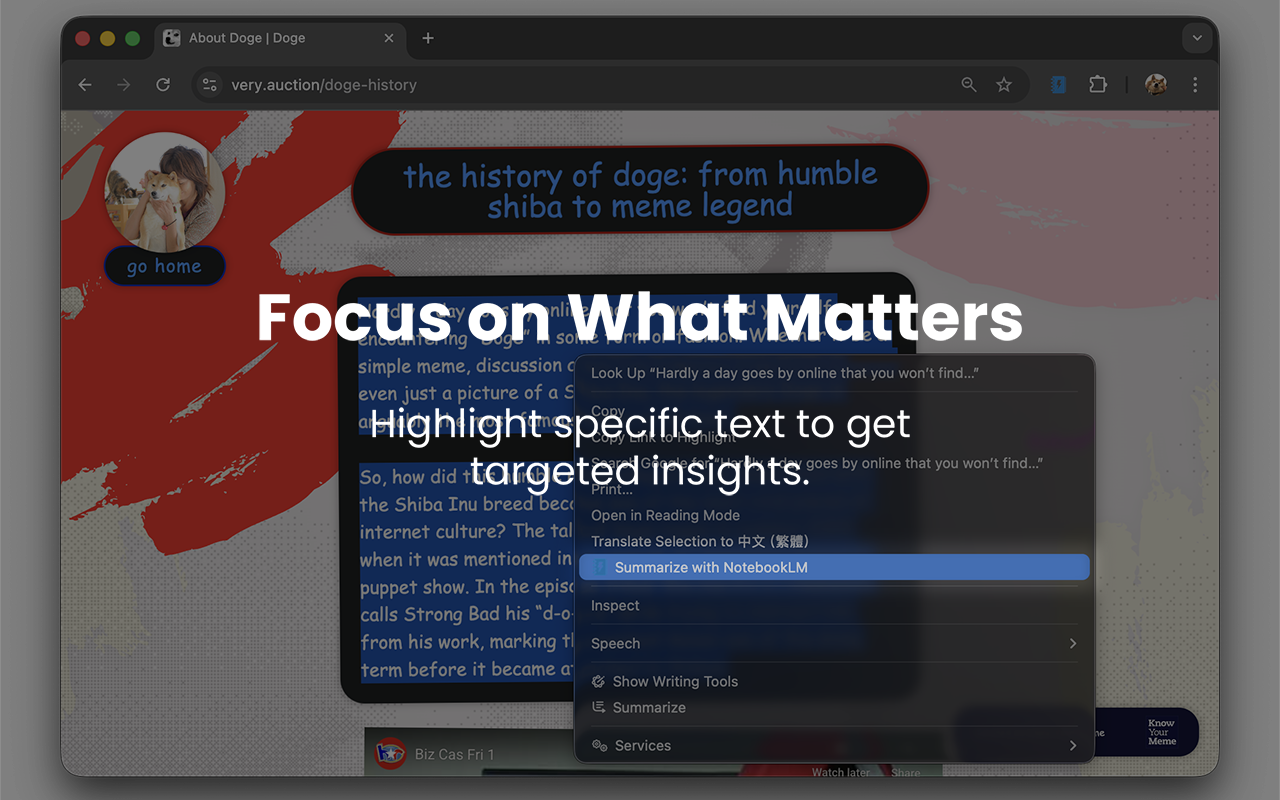The height and width of the screenshot is (800, 1280).
Task: Click the zoom magnifier icon in address bar
Action: pyautogui.click(x=969, y=85)
